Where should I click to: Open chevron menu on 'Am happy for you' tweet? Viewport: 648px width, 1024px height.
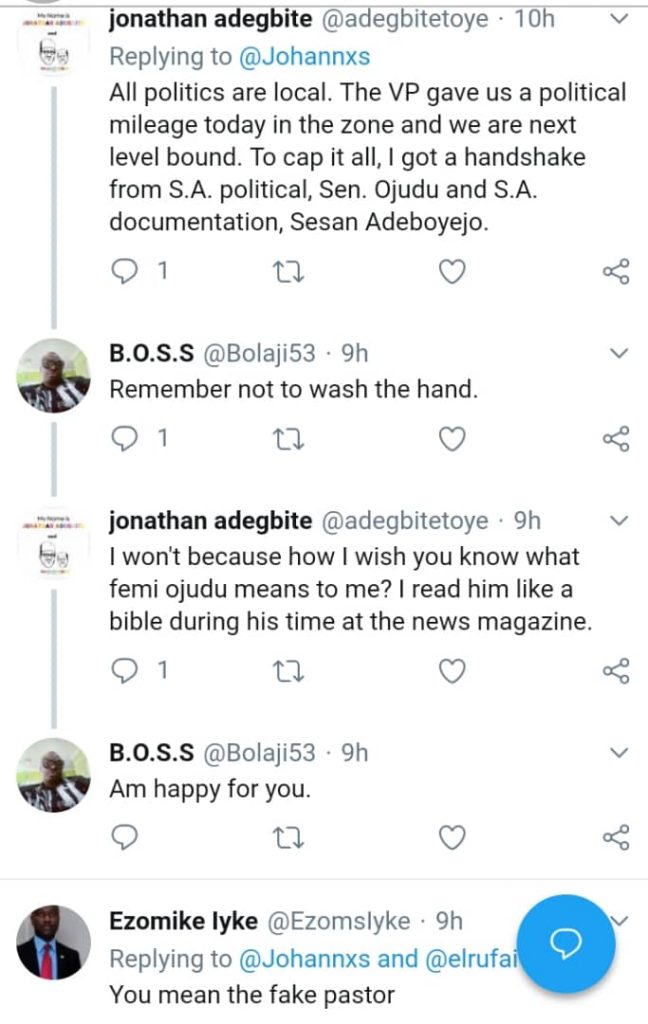[618, 752]
